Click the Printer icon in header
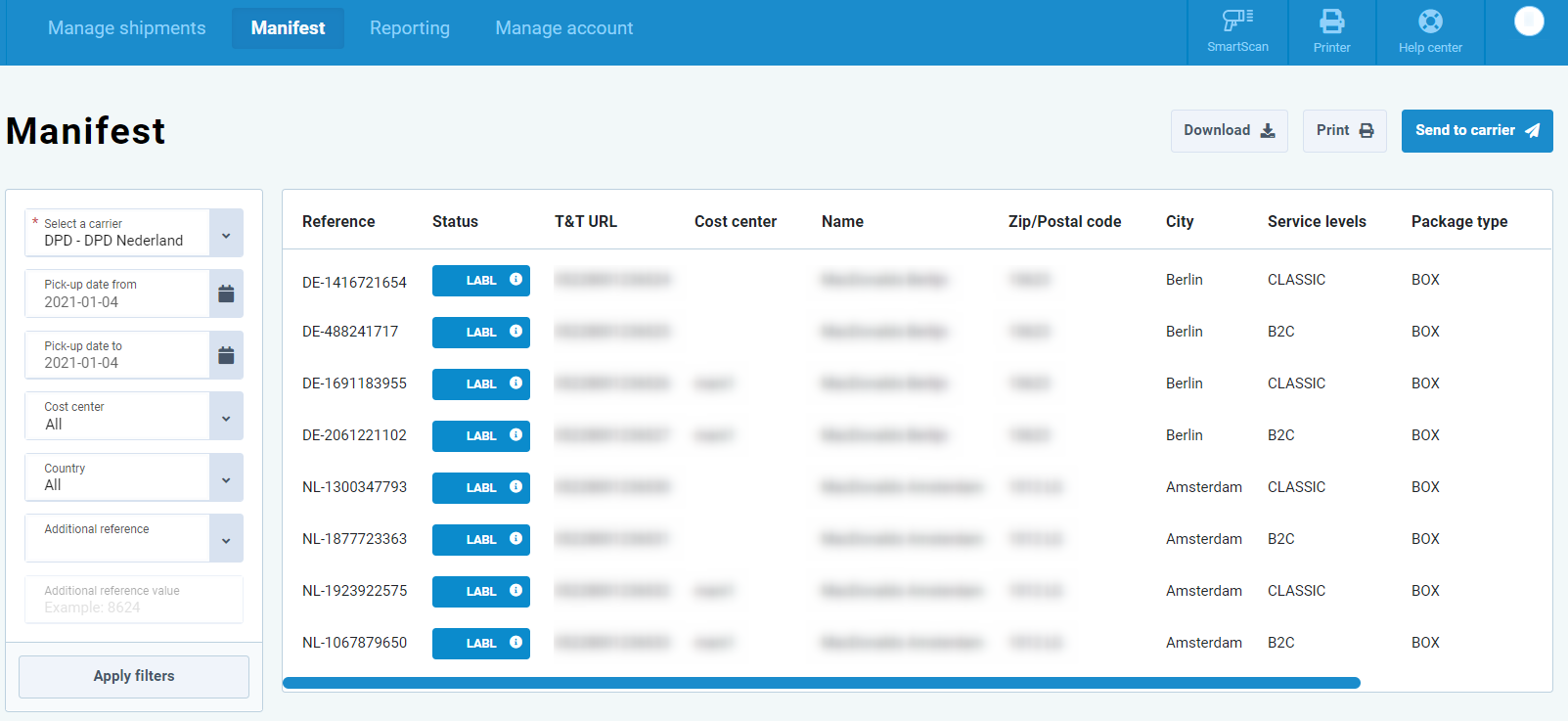 [x=1331, y=31]
